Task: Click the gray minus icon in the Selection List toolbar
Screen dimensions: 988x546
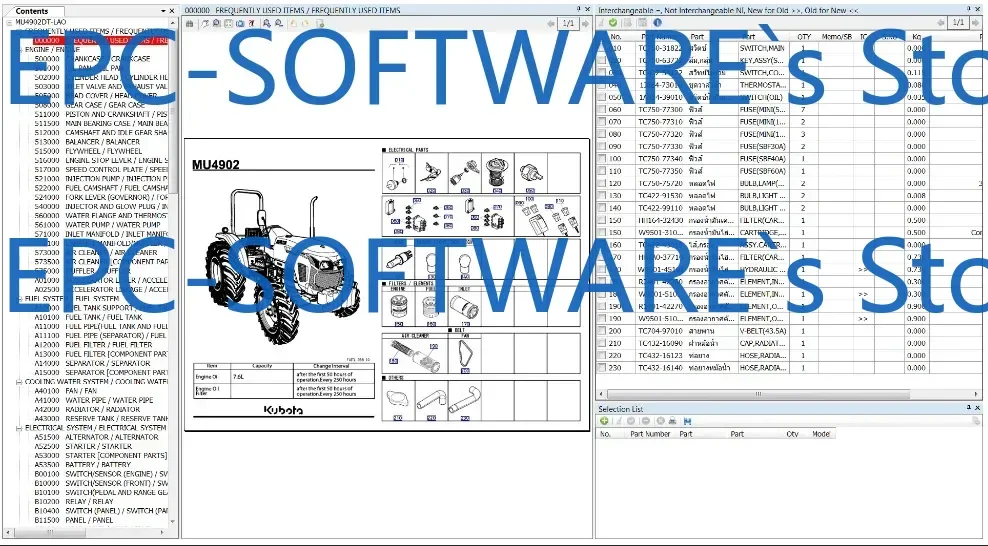Action: 645,421
